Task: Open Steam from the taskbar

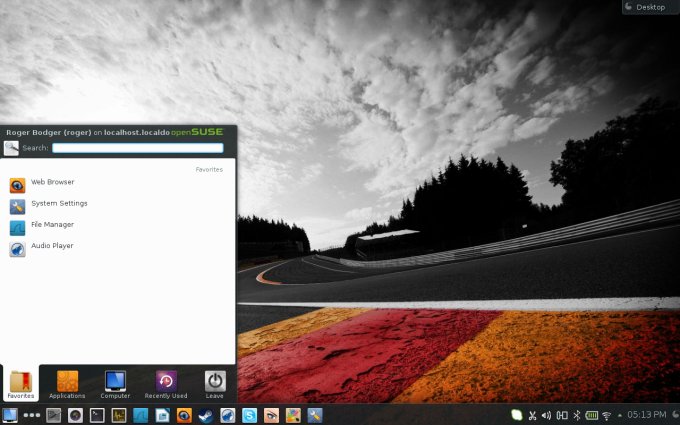Action: click(x=205, y=415)
